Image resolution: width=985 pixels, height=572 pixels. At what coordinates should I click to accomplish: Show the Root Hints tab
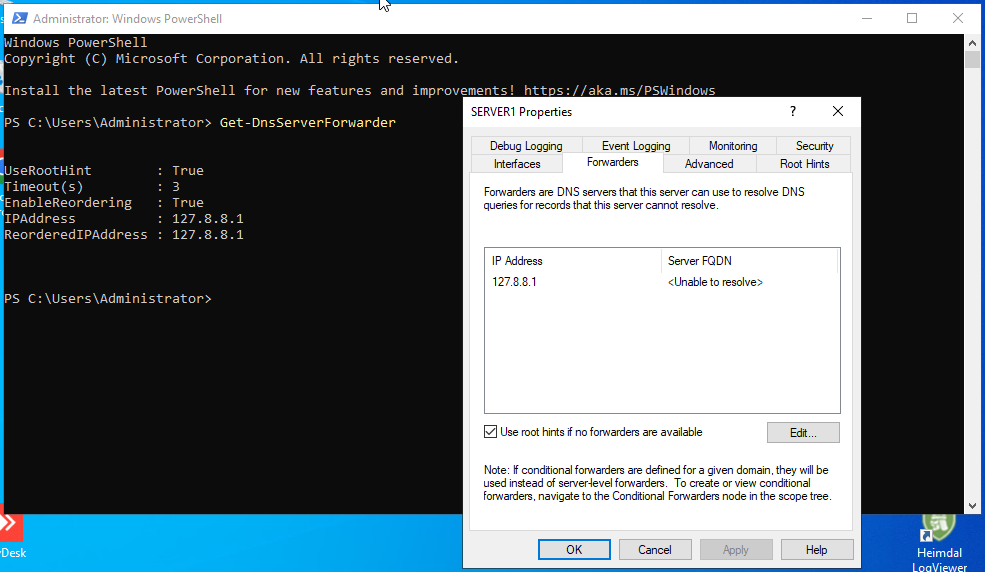tap(804, 164)
